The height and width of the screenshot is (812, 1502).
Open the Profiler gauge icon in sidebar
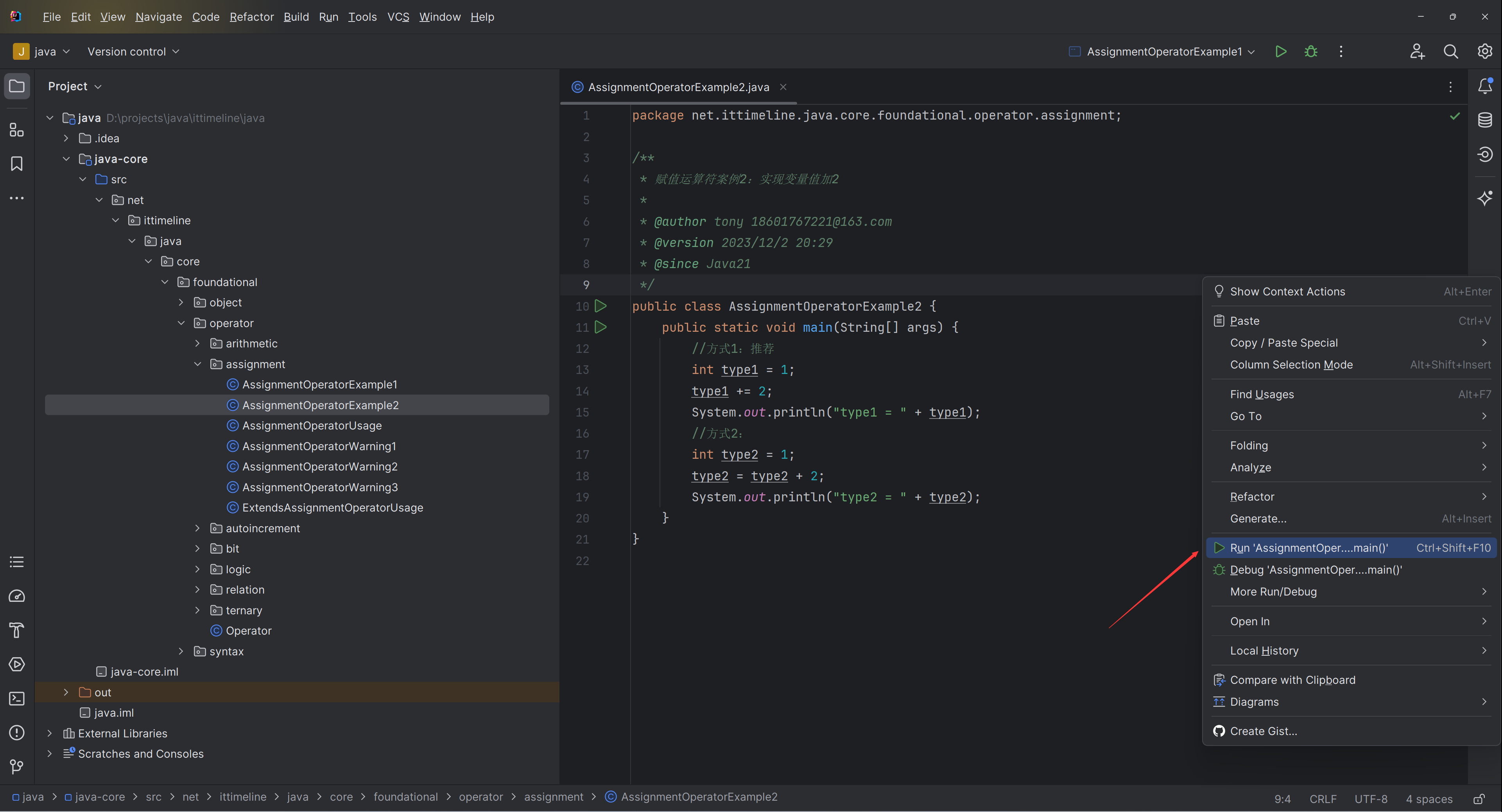tap(17, 596)
